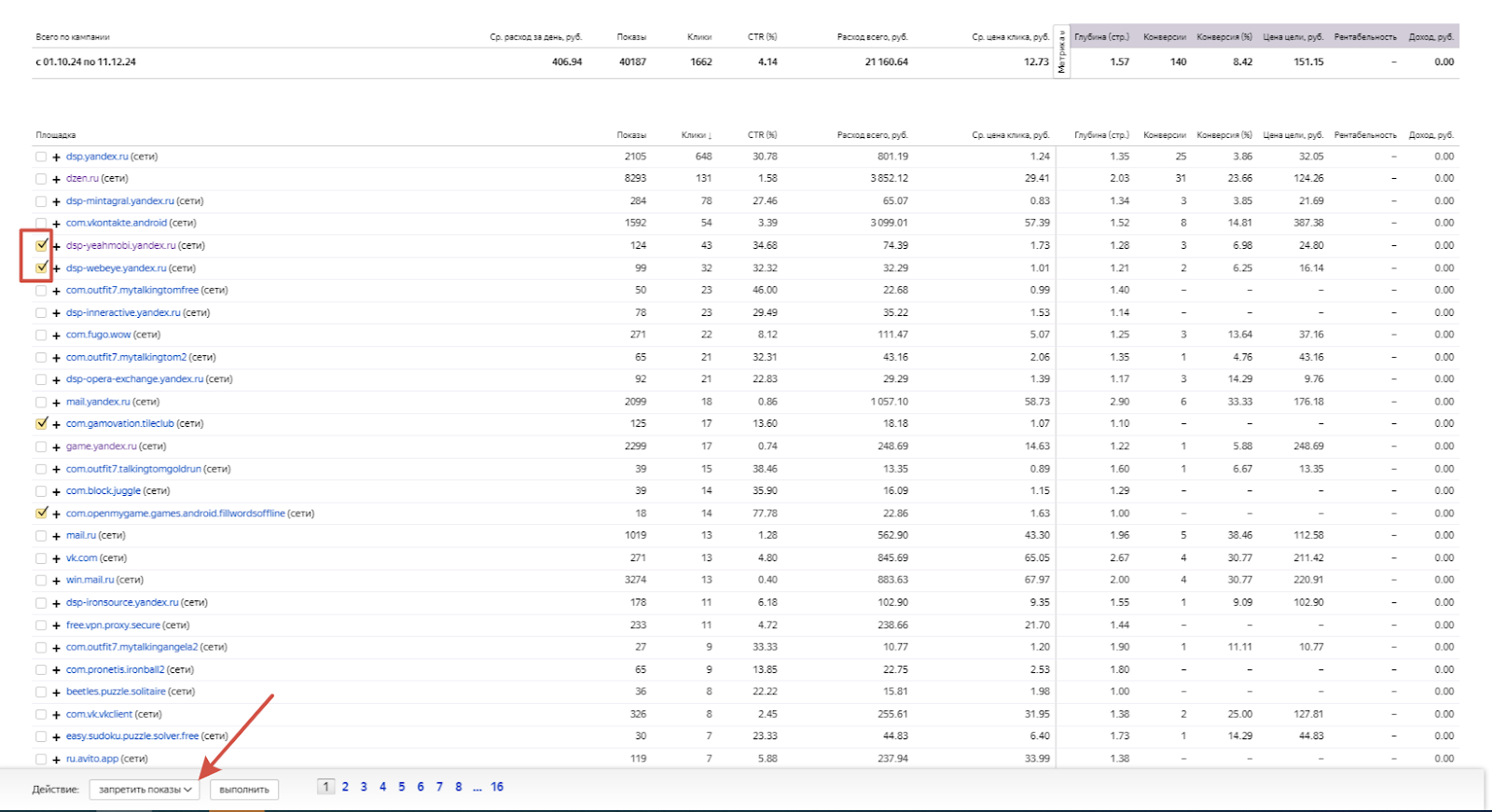
Task: Click the Показы column header in table
Action: coord(631,135)
